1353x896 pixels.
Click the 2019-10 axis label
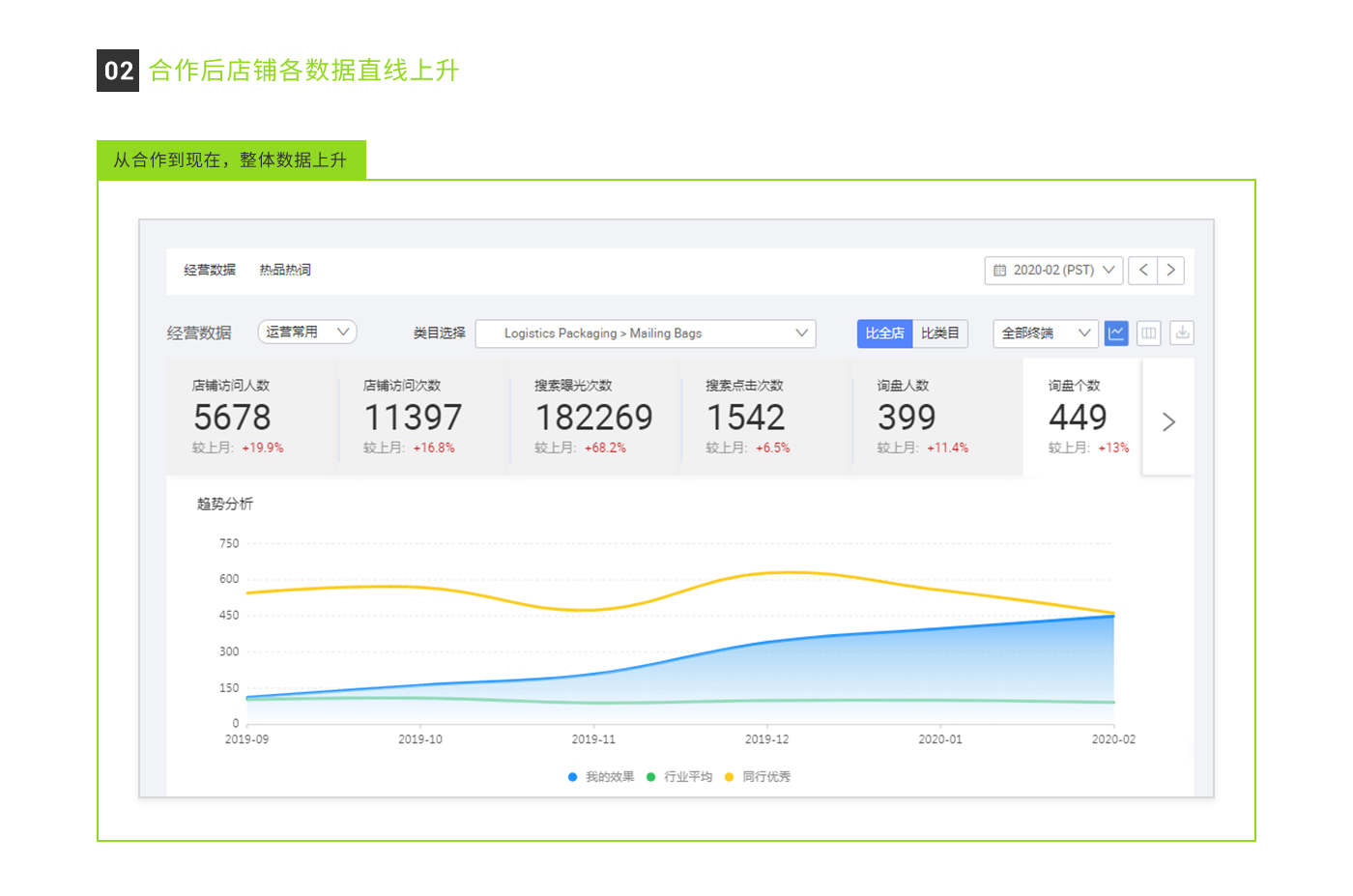(420, 739)
